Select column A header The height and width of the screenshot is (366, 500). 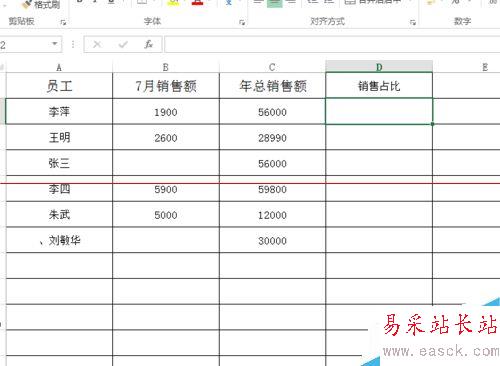pos(59,67)
